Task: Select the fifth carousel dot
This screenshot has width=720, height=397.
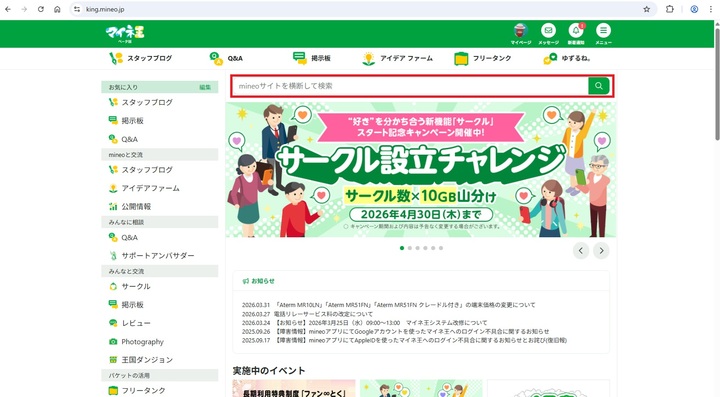Action: pyautogui.click(x=433, y=248)
